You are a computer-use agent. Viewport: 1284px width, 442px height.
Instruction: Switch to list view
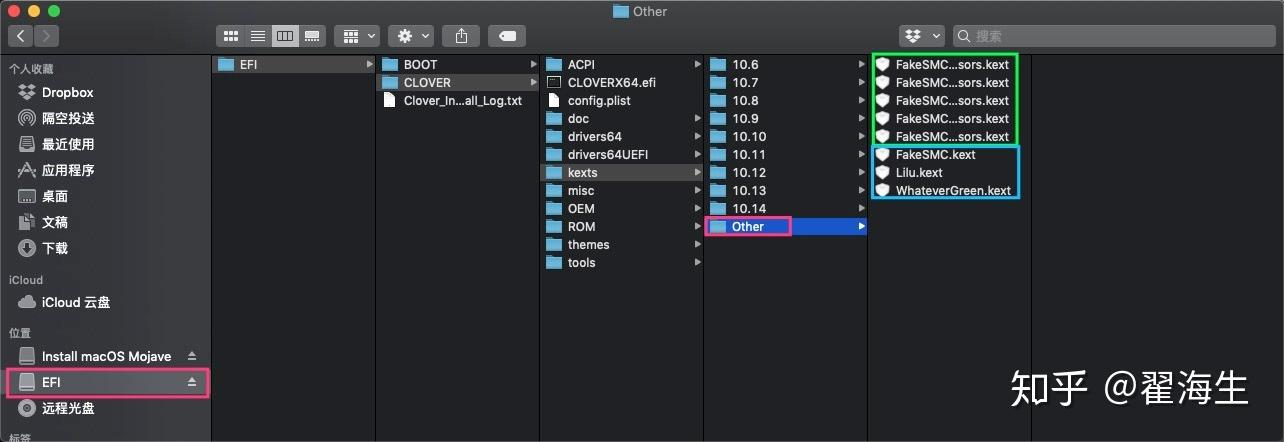[258, 36]
